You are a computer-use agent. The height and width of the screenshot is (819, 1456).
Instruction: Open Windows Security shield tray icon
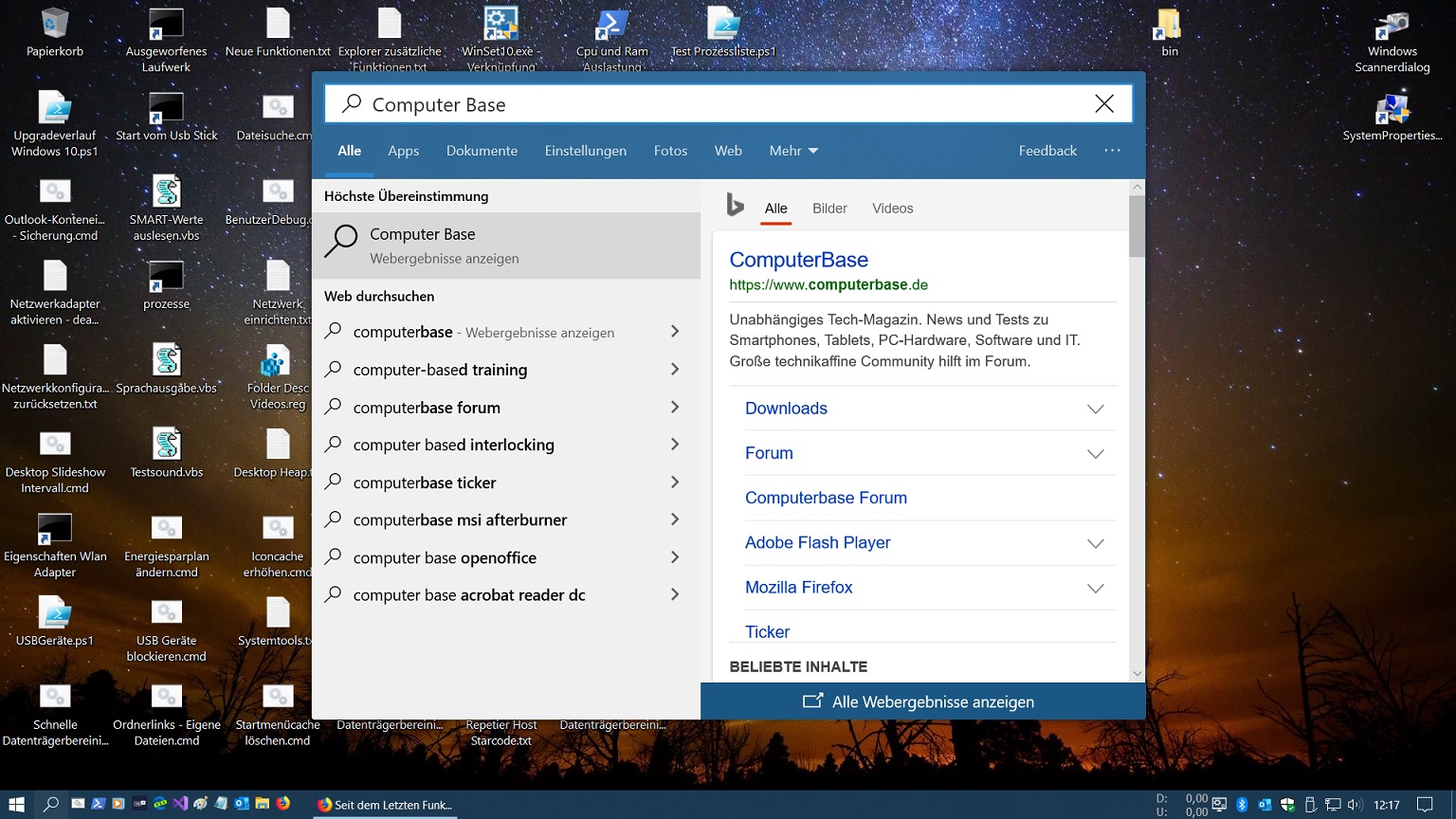tap(1287, 805)
